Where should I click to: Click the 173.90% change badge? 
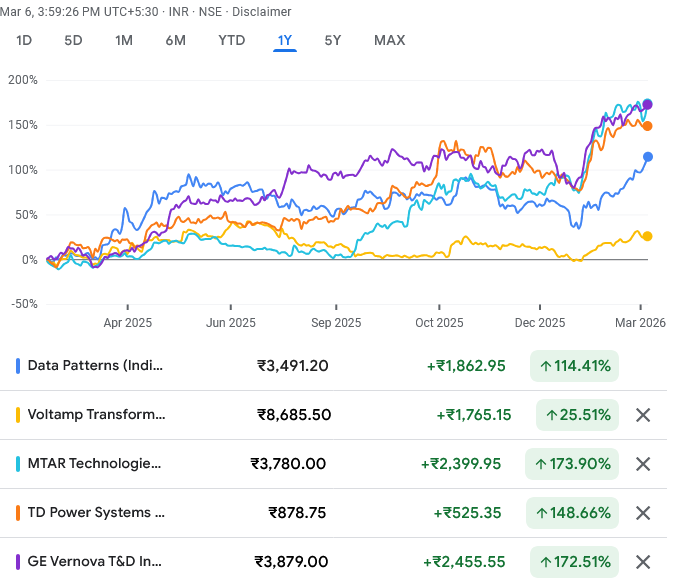tap(572, 464)
